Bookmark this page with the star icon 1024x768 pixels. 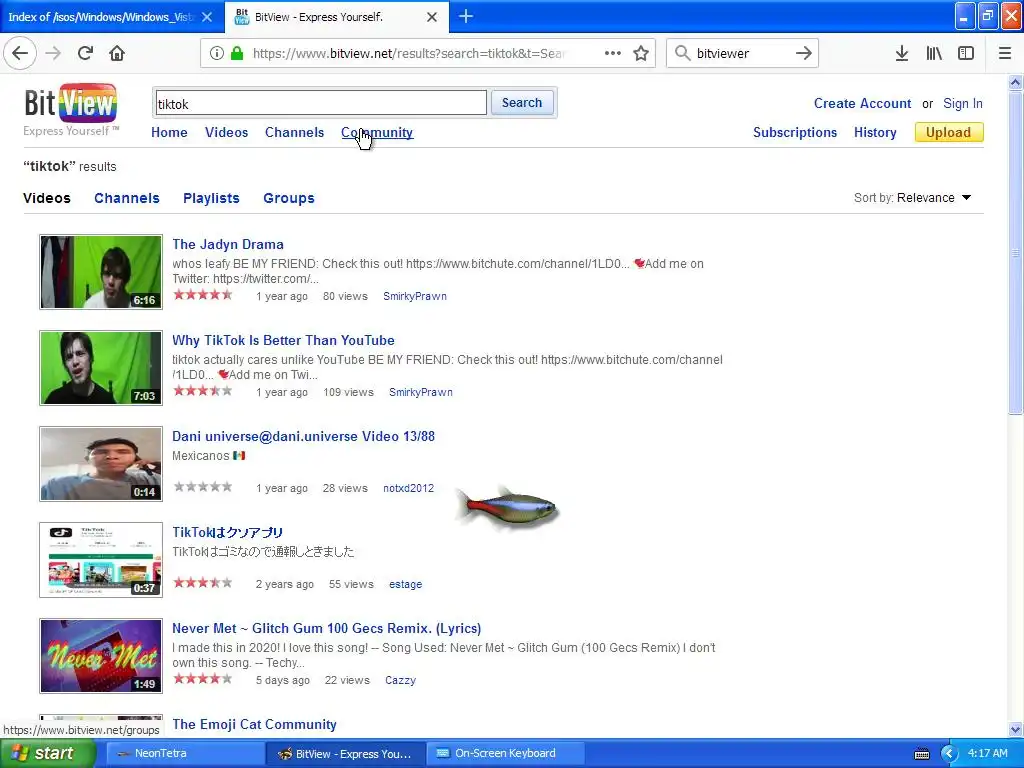641,53
